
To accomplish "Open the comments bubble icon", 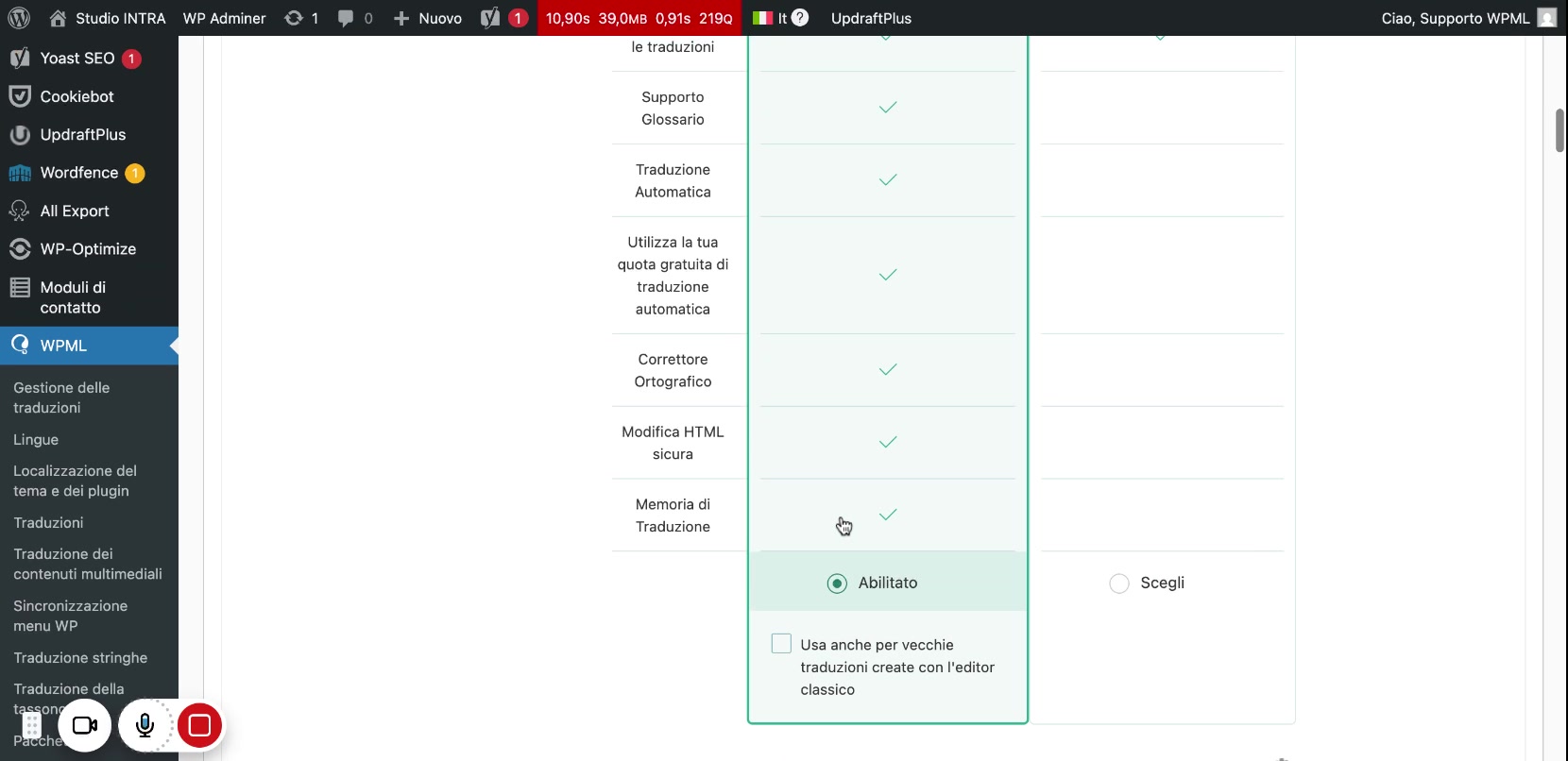I will [347, 18].
